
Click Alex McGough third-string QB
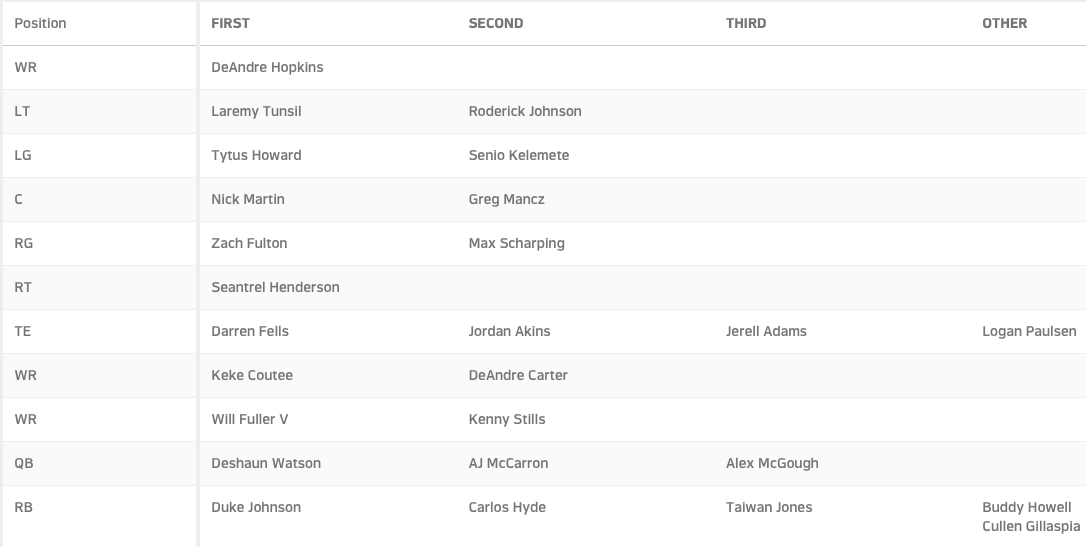click(x=772, y=463)
